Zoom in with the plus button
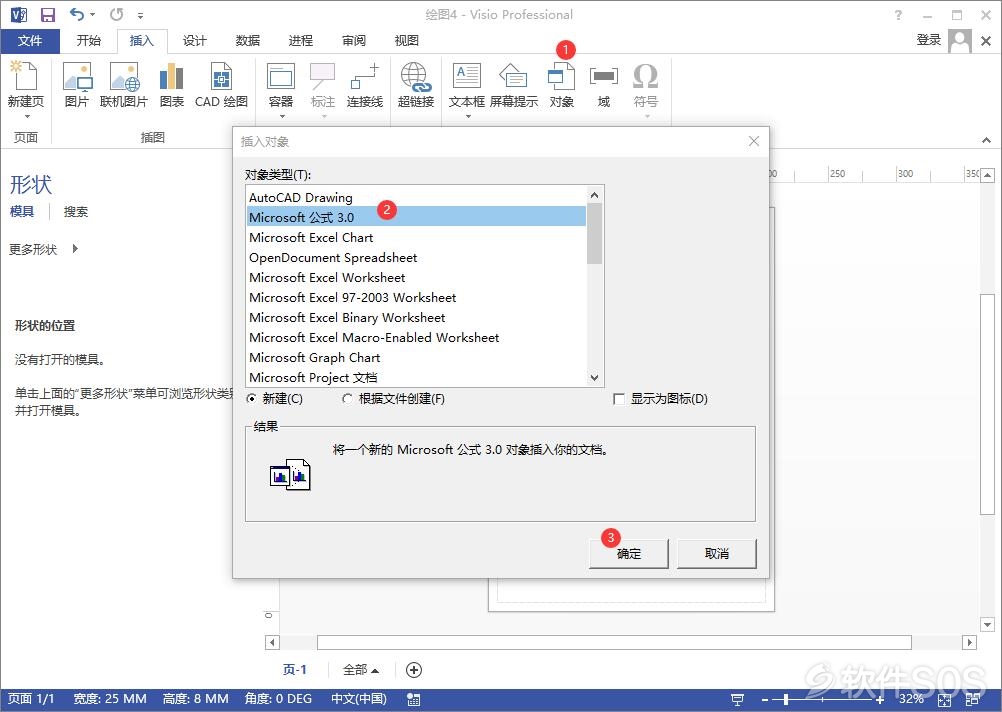1002x712 pixels. [x=880, y=700]
